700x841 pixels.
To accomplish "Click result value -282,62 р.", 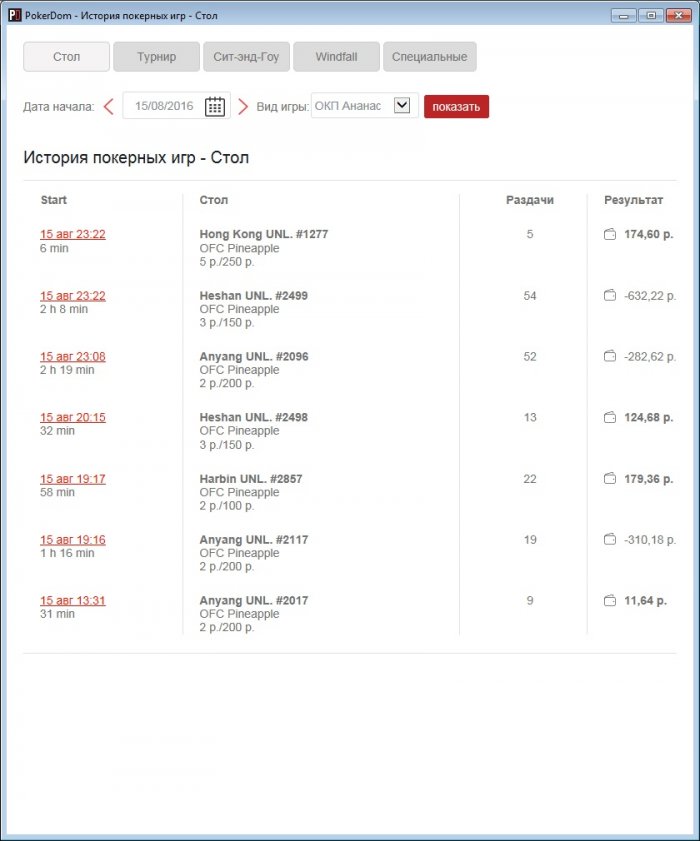I will click(x=650, y=357).
